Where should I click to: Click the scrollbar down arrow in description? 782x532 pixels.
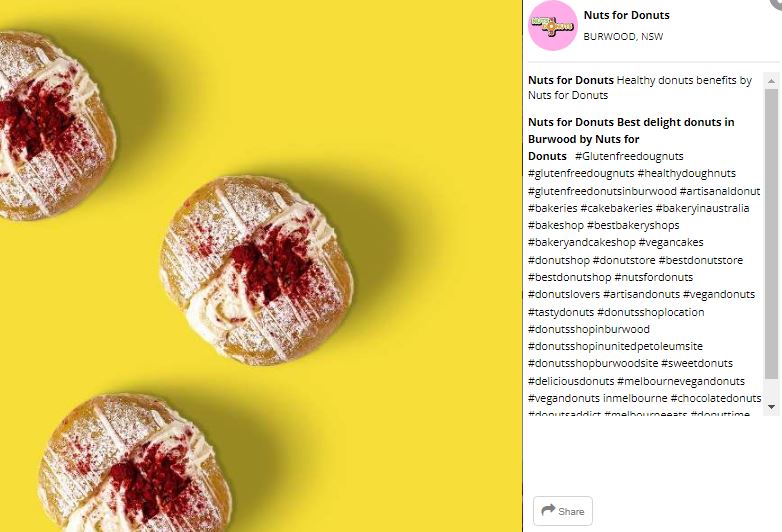[x=771, y=407]
